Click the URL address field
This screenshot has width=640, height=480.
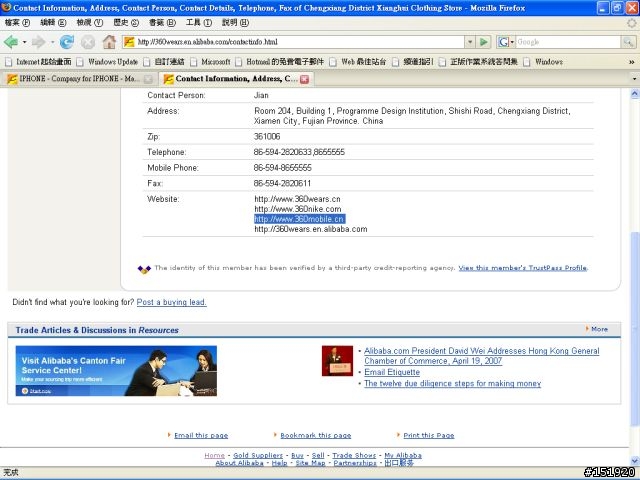click(x=300, y=42)
